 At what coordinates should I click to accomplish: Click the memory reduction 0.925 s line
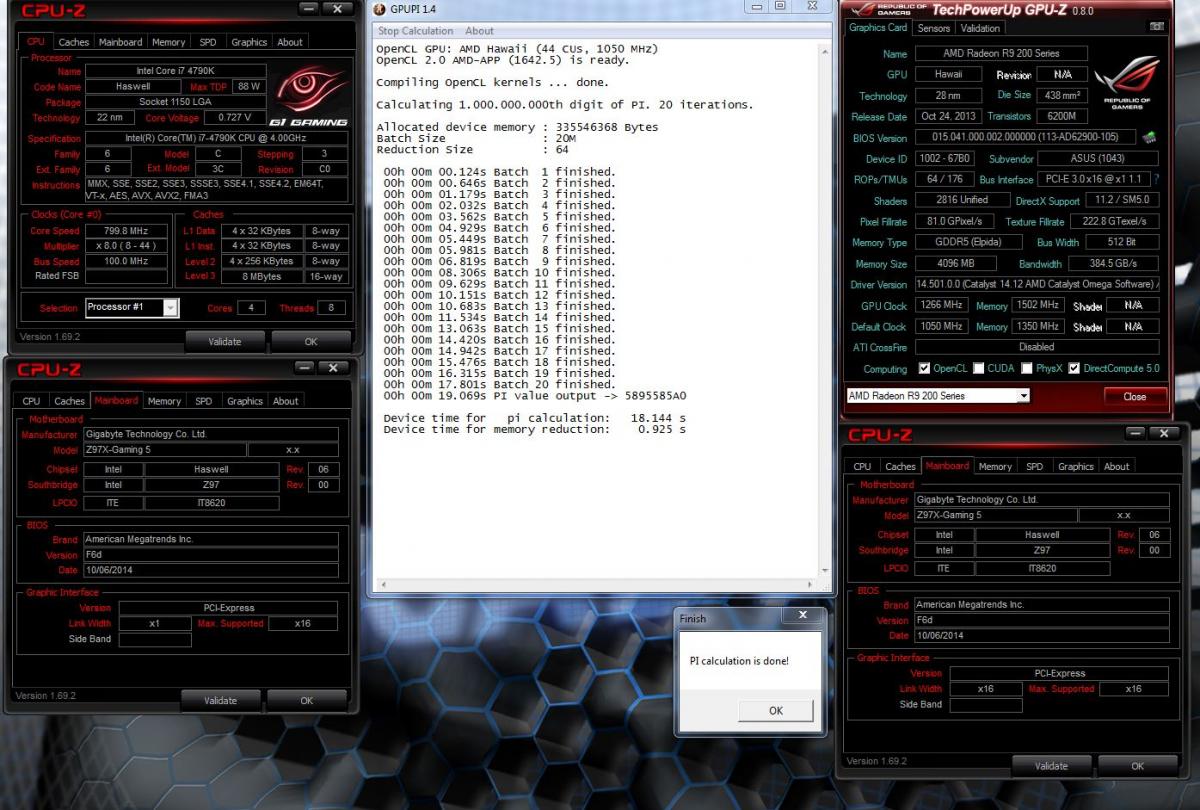click(535, 429)
